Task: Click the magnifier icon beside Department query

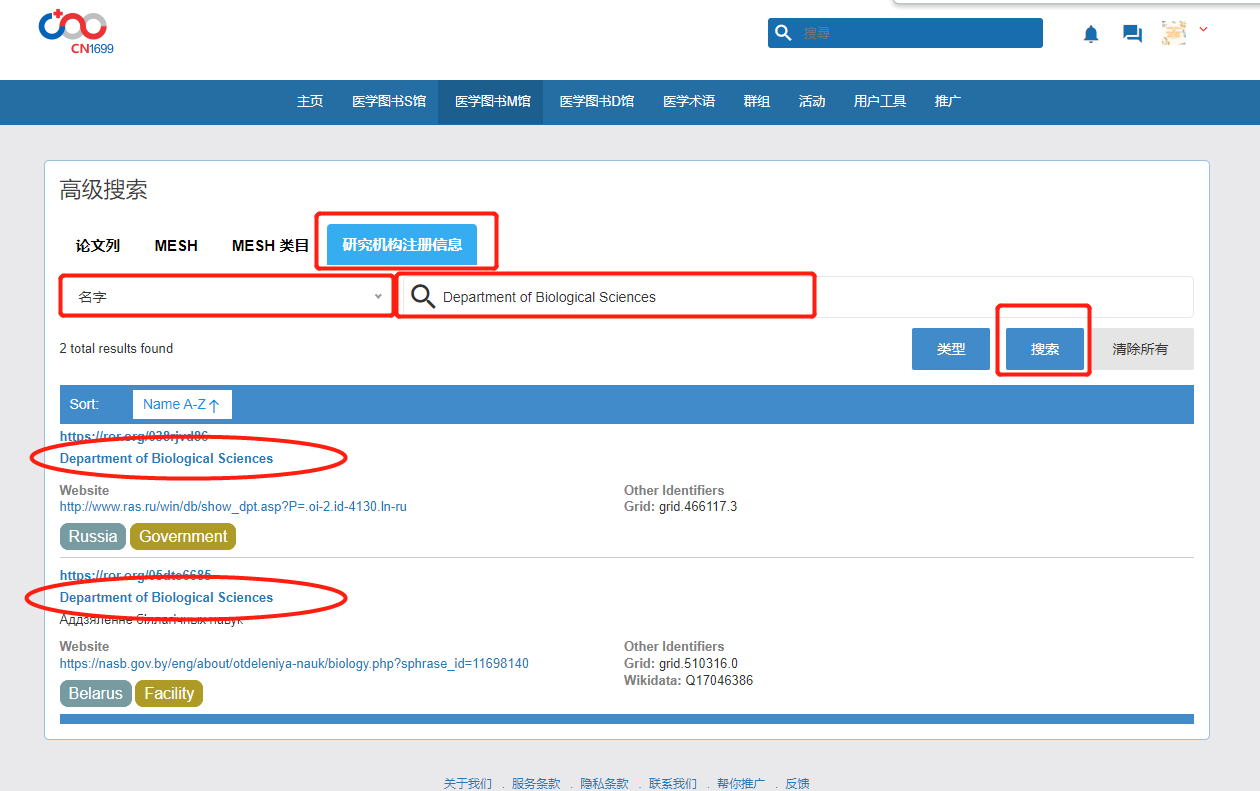Action: (423, 297)
